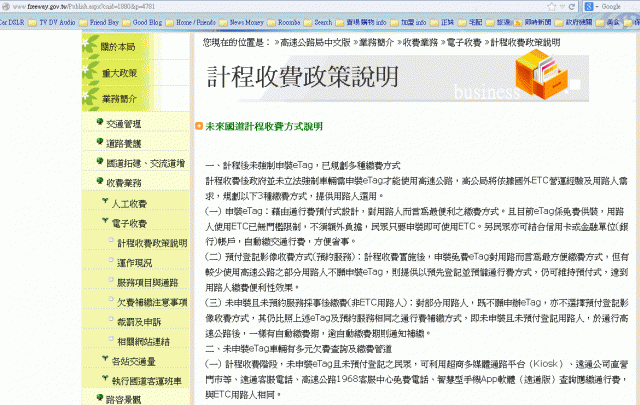Reload the page with the refresh icon

[572, 7]
